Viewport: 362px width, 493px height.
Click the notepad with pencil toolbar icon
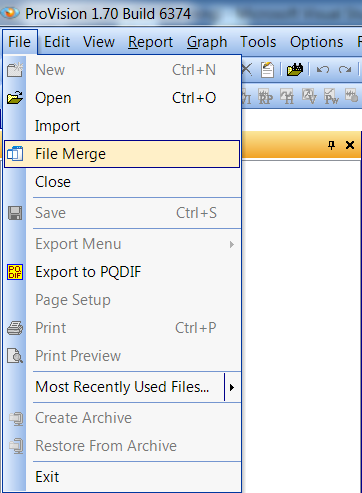click(267, 70)
